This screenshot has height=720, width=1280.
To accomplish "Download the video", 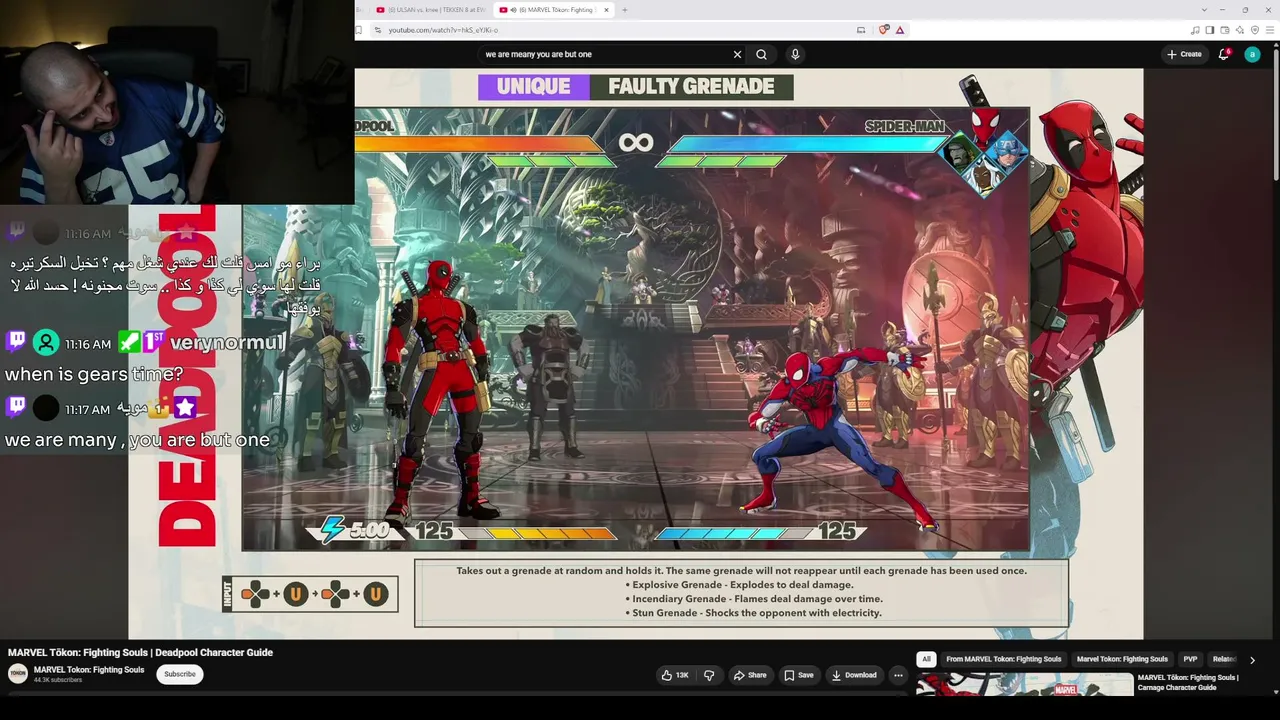I will tap(854, 675).
